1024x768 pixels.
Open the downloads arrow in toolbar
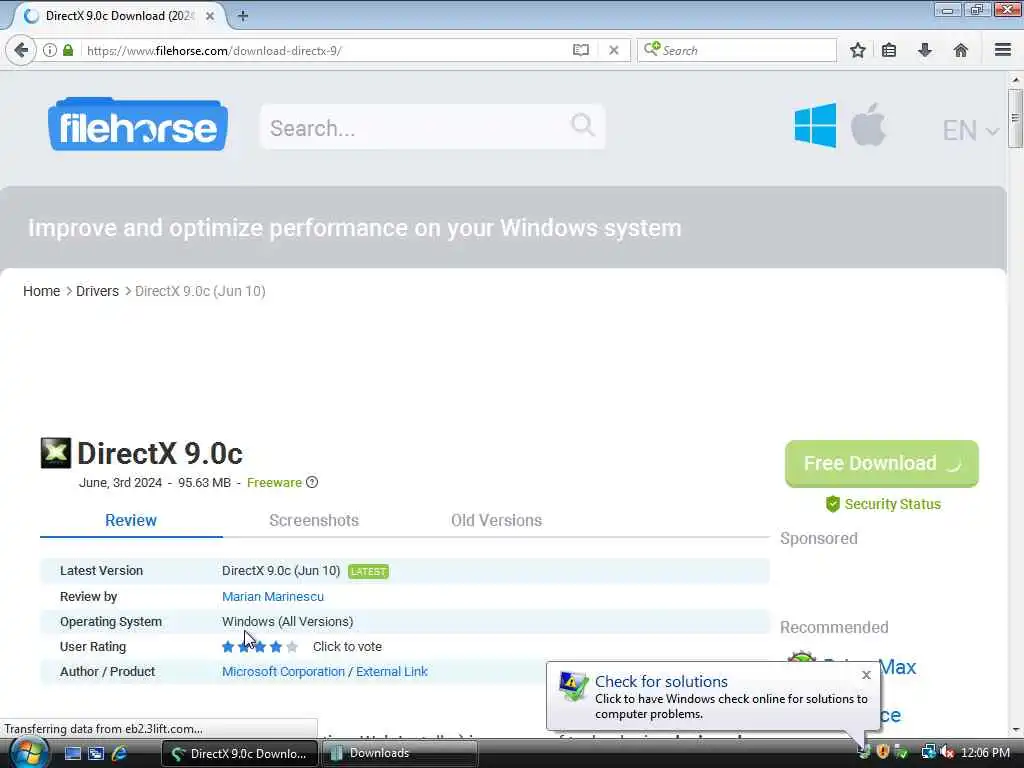click(925, 50)
